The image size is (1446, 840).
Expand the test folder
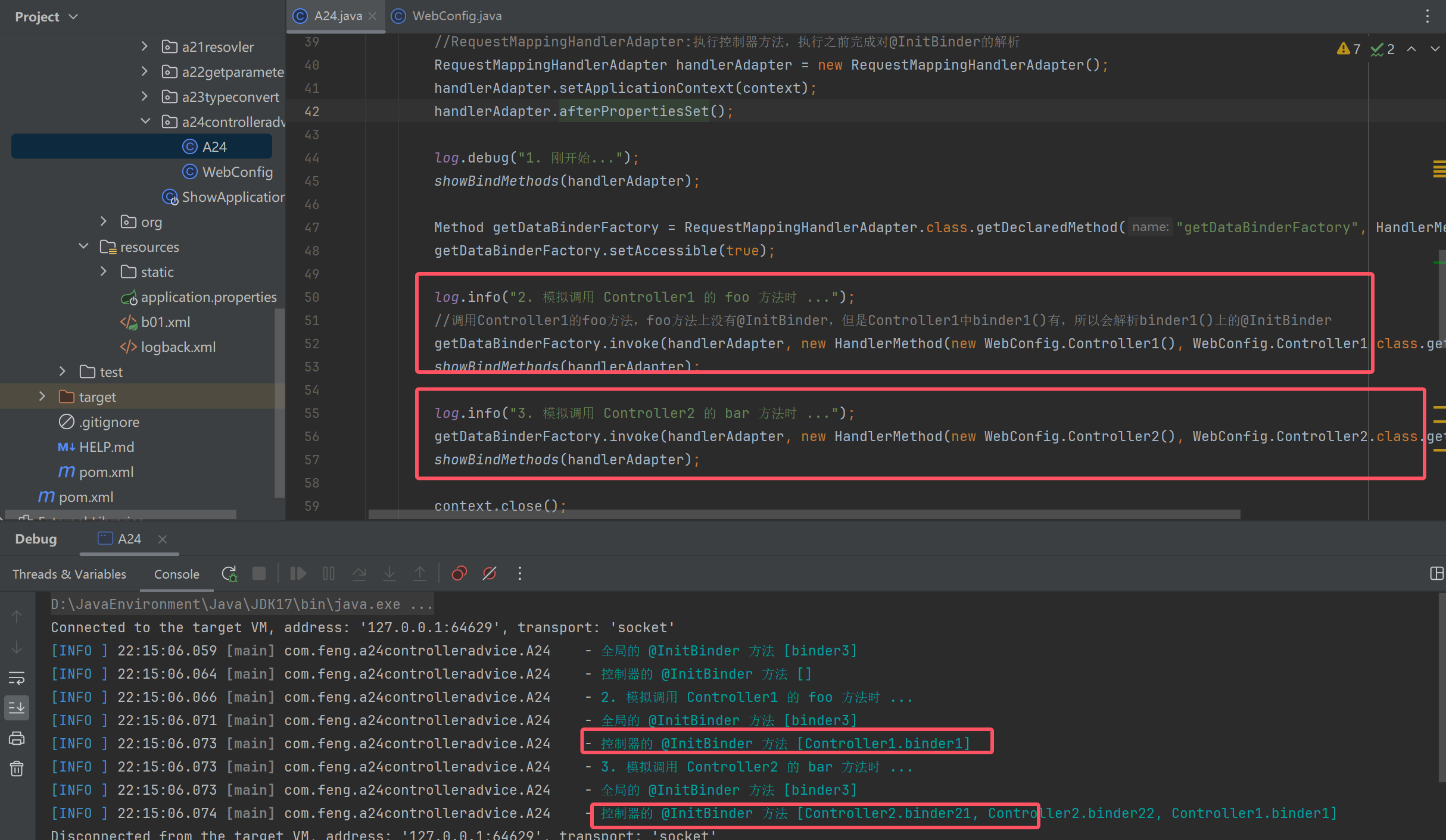click(x=62, y=371)
